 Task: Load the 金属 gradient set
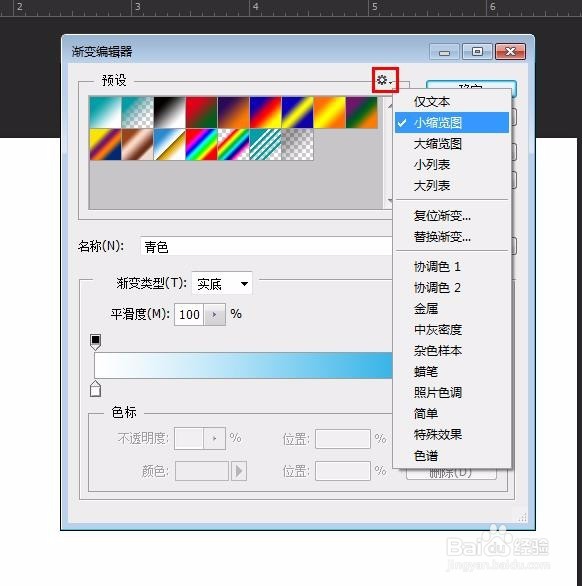[x=452, y=309]
